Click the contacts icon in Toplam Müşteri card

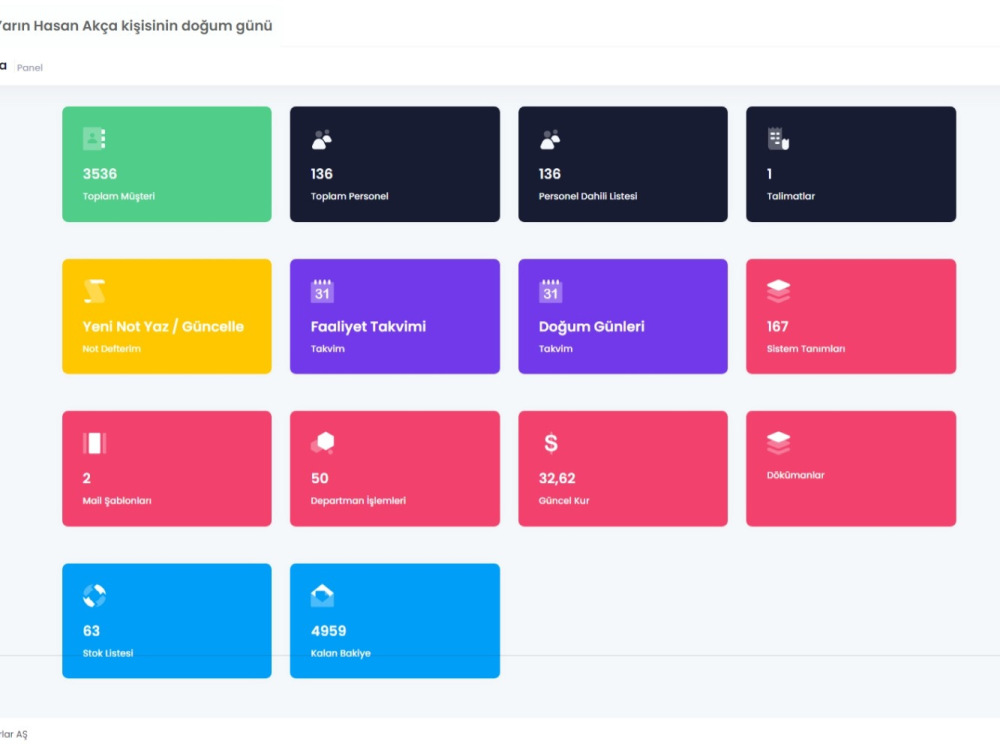tap(94, 138)
